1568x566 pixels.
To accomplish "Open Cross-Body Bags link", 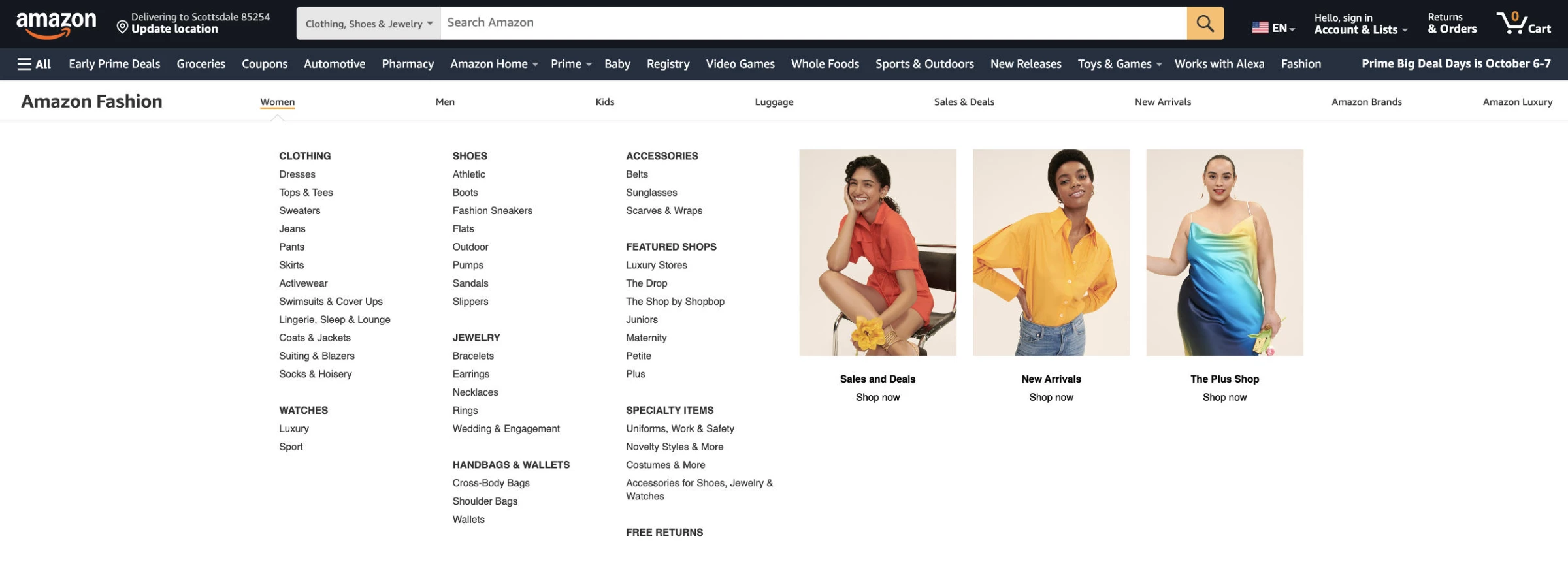I will tap(491, 483).
